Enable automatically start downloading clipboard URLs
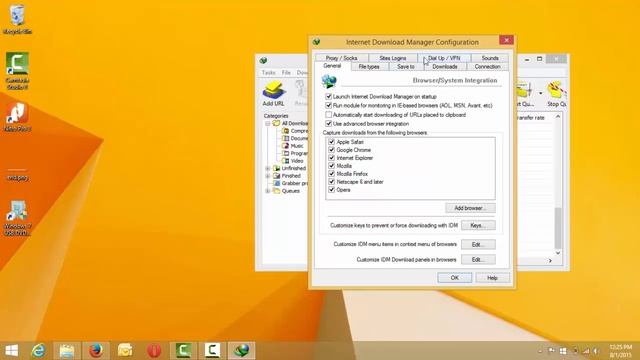The image size is (640, 360). [329, 115]
